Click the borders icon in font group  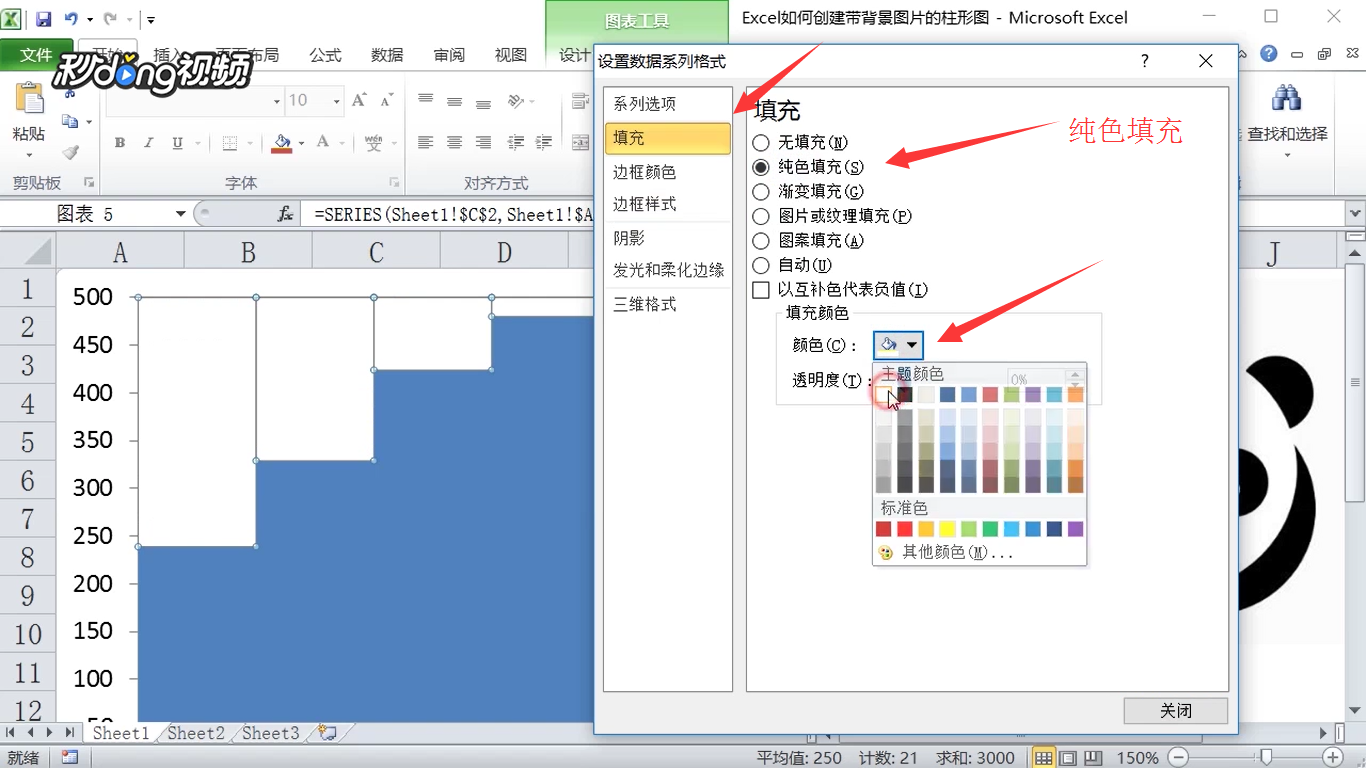coord(230,143)
